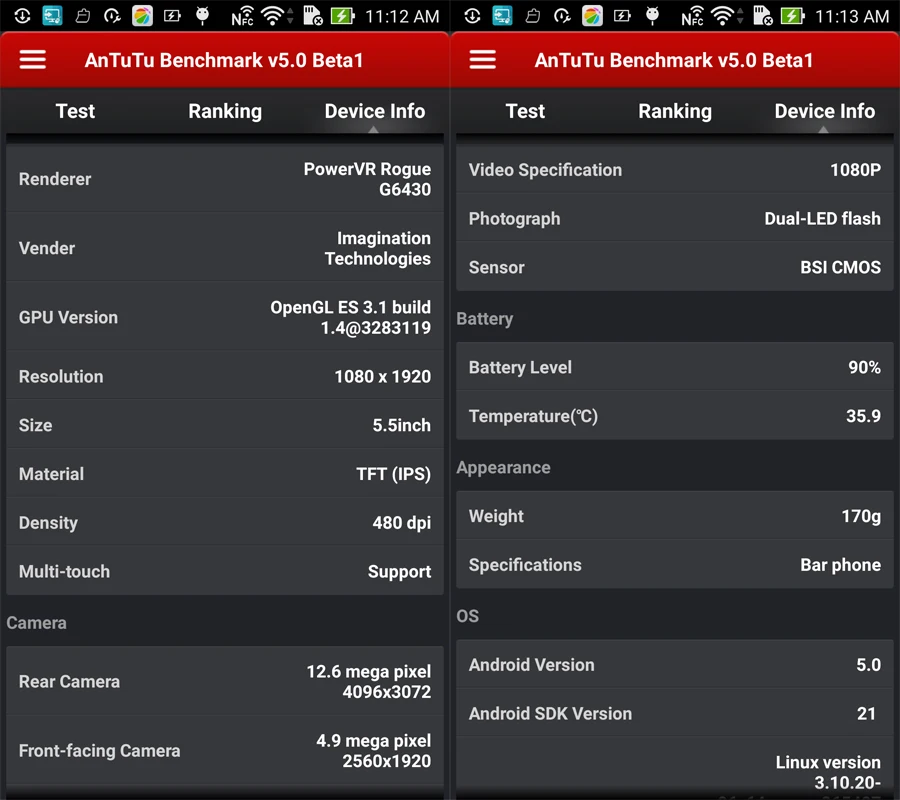Tap Android Version row showing 5.0

point(675,665)
